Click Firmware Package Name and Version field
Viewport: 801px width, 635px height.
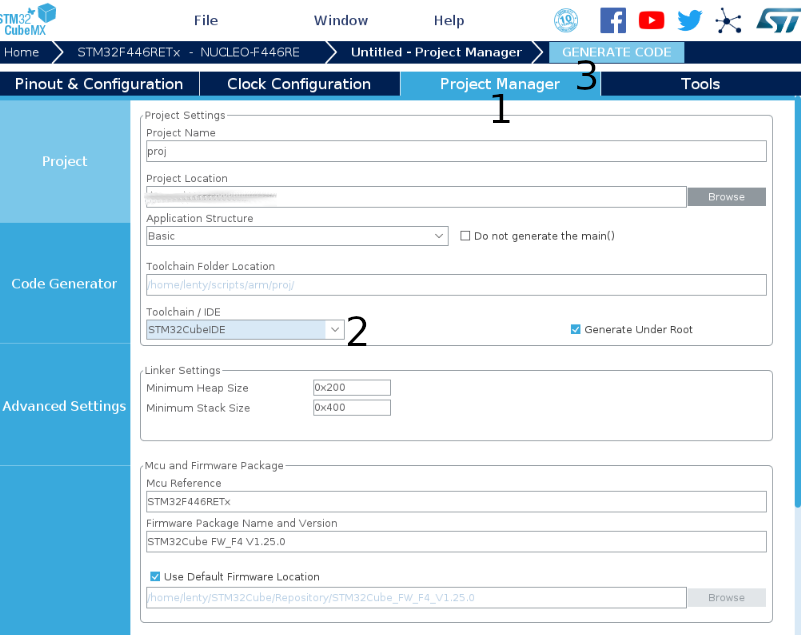(x=456, y=542)
